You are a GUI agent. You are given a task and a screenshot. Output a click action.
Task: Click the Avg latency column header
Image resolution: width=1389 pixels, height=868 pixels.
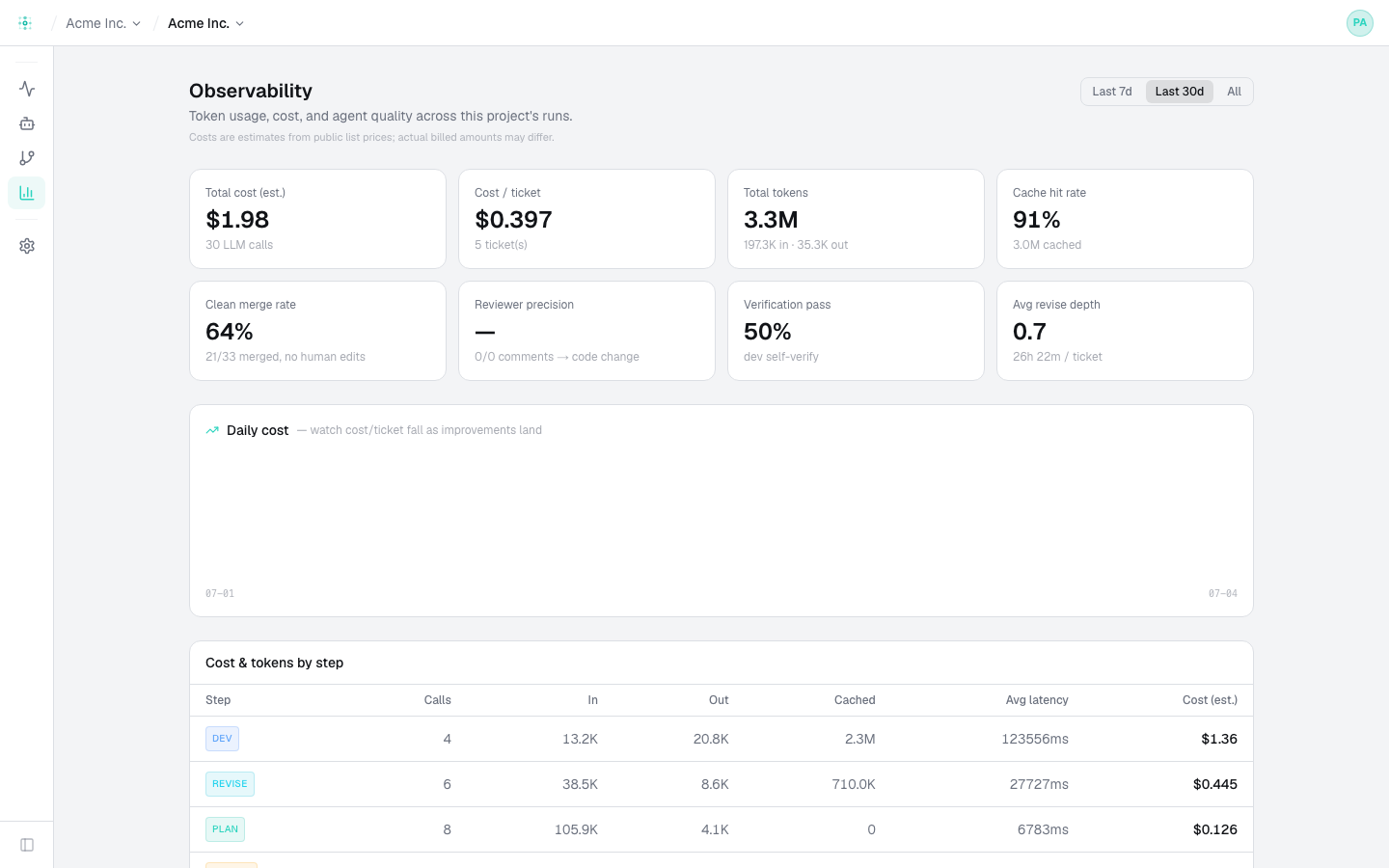pos(1037,700)
